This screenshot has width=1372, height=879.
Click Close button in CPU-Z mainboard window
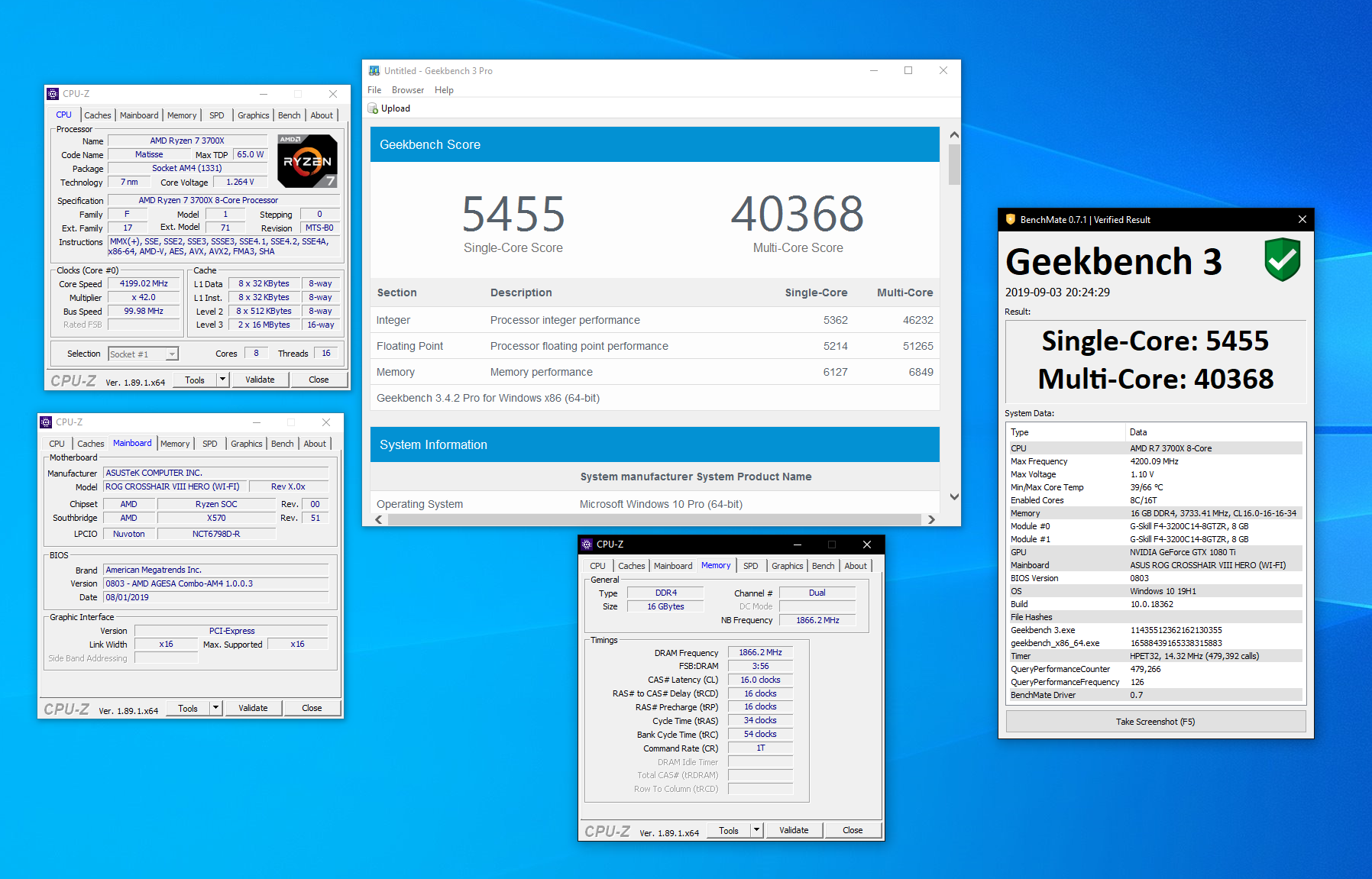(312, 708)
